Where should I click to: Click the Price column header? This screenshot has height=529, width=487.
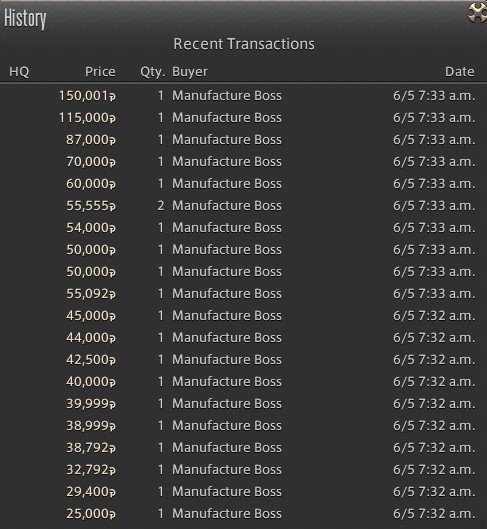pyautogui.click(x=100, y=72)
